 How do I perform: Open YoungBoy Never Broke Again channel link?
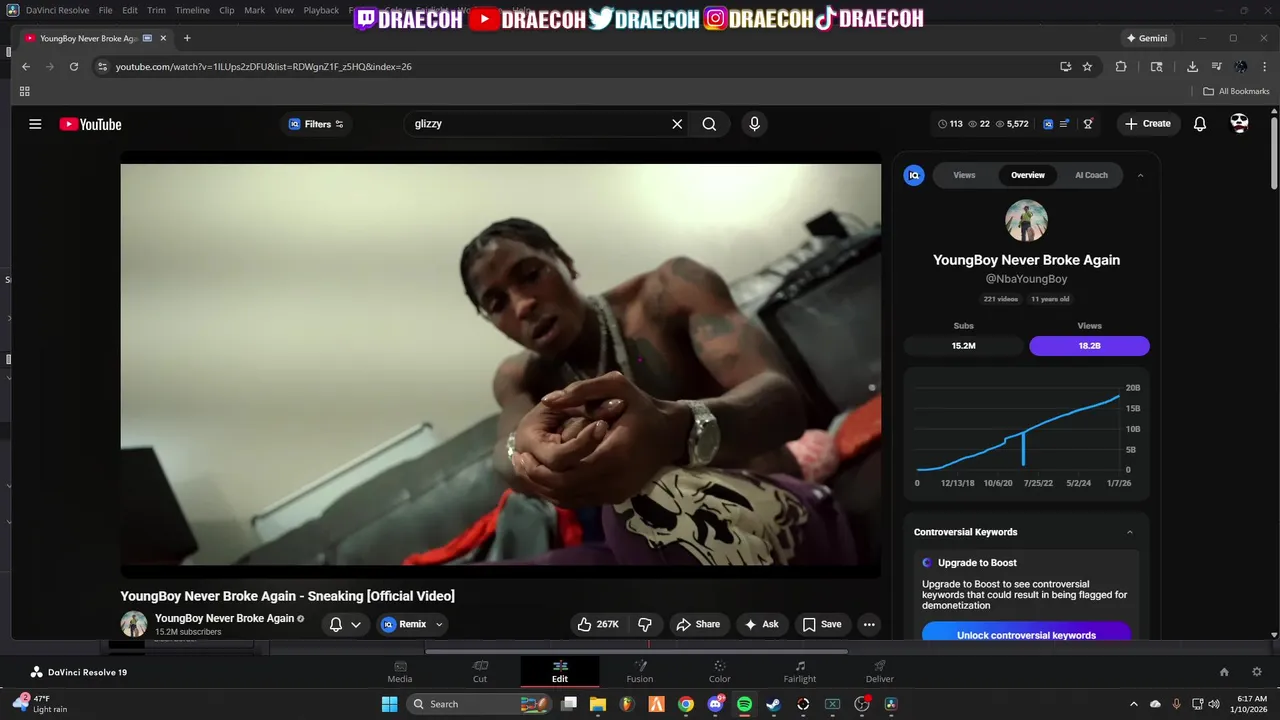[x=224, y=618]
